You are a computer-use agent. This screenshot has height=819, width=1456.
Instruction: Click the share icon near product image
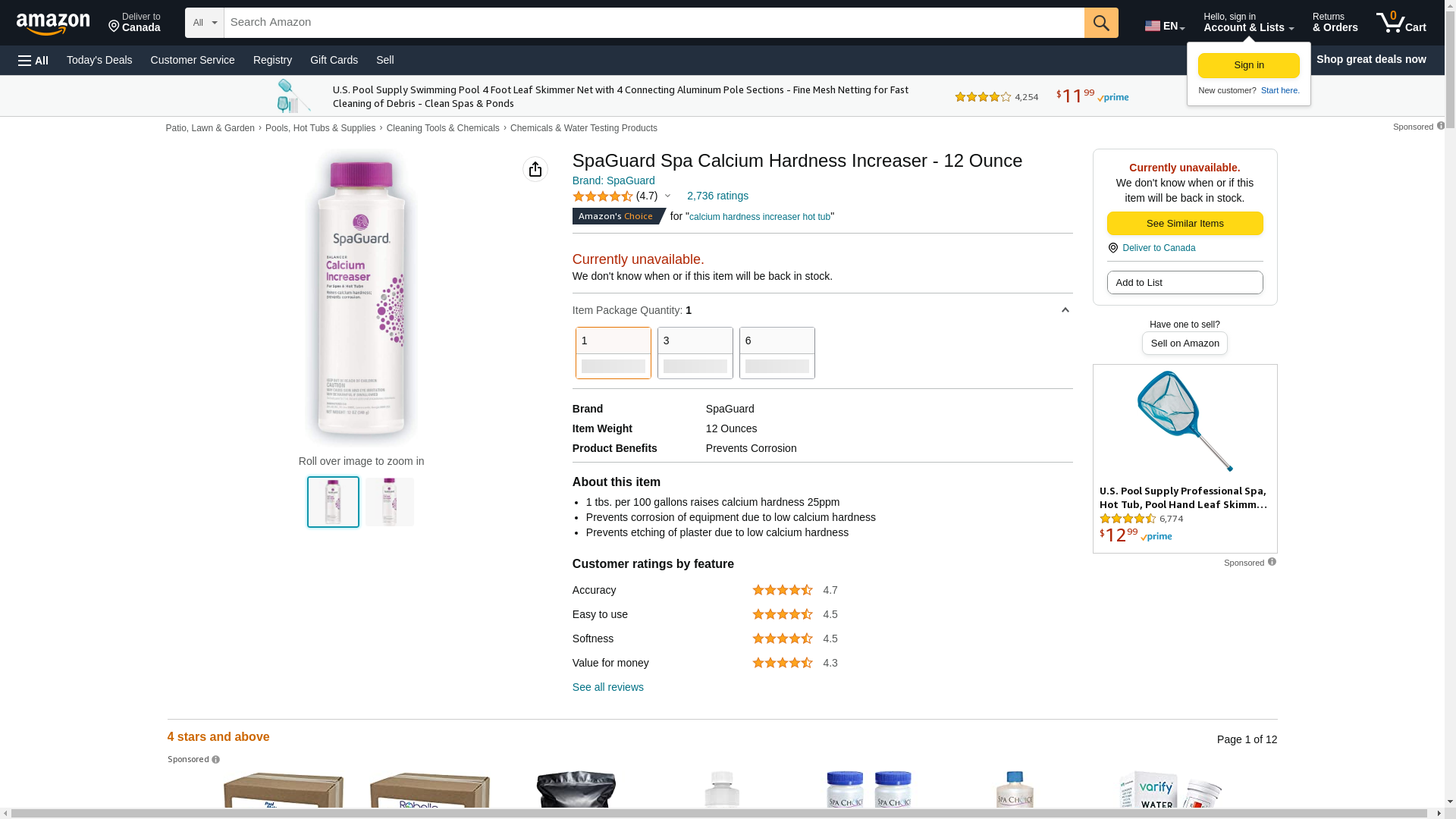click(x=535, y=169)
